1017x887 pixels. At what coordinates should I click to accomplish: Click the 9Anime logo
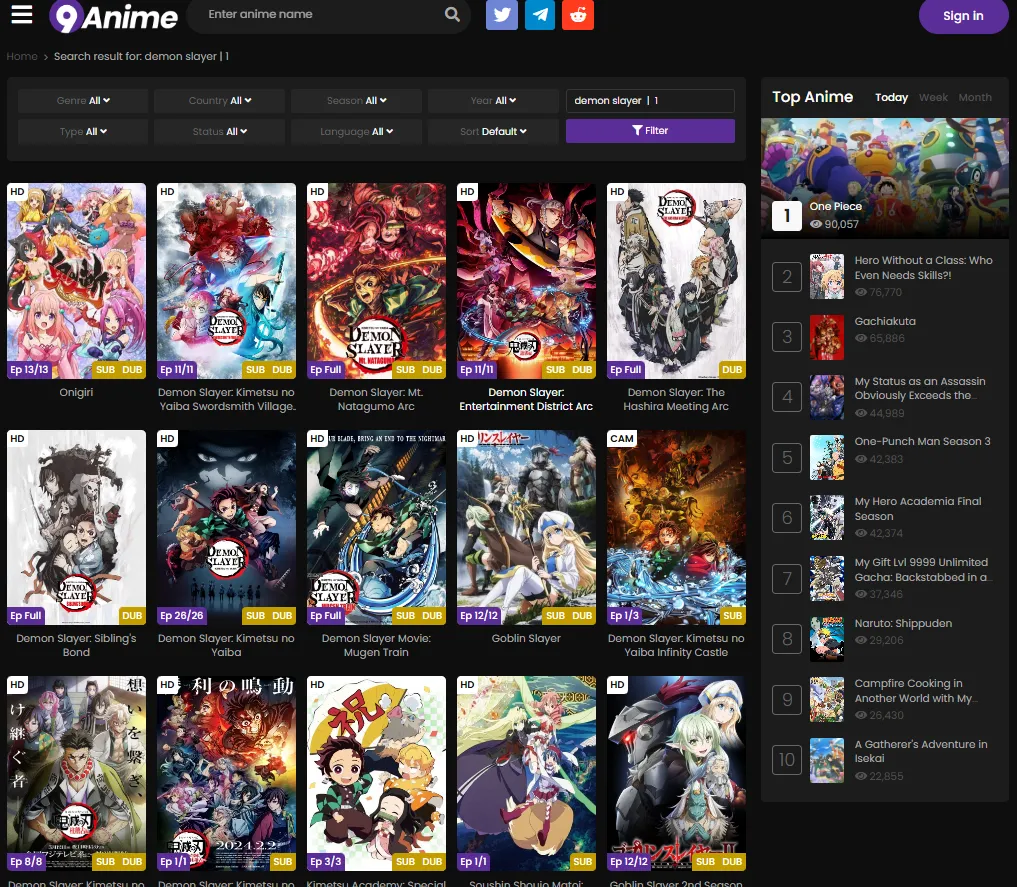114,16
